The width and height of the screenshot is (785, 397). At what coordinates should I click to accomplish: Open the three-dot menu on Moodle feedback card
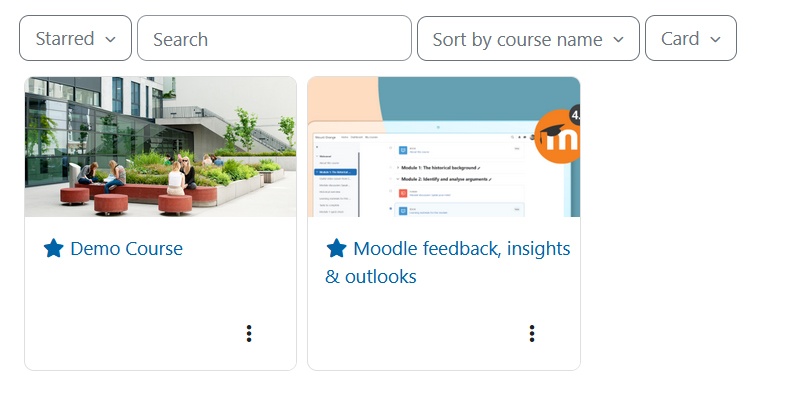click(532, 333)
